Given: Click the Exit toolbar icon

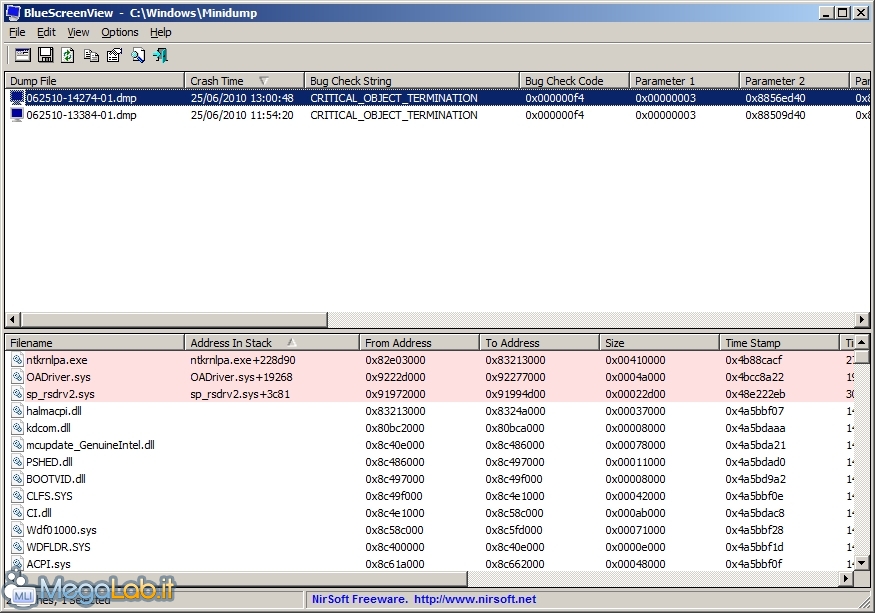Looking at the screenshot, I should (x=161, y=55).
